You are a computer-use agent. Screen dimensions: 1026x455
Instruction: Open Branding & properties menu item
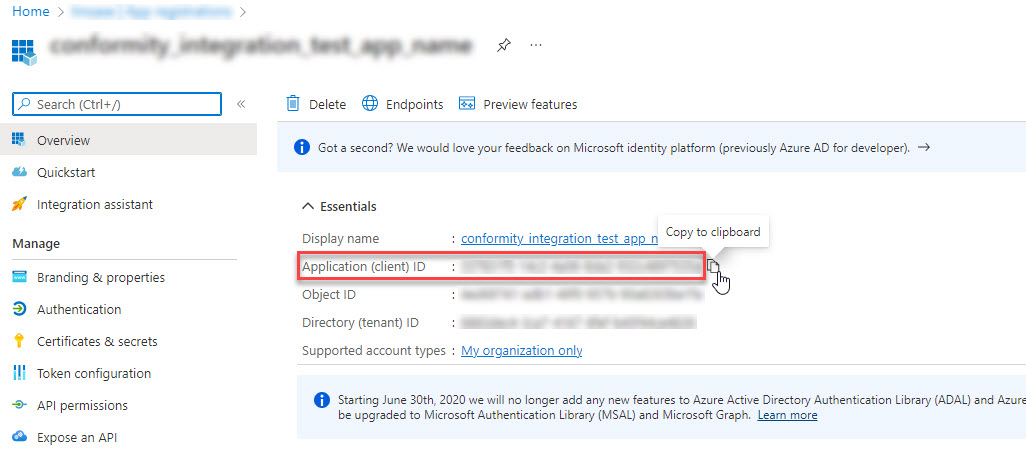coord(100,277)
